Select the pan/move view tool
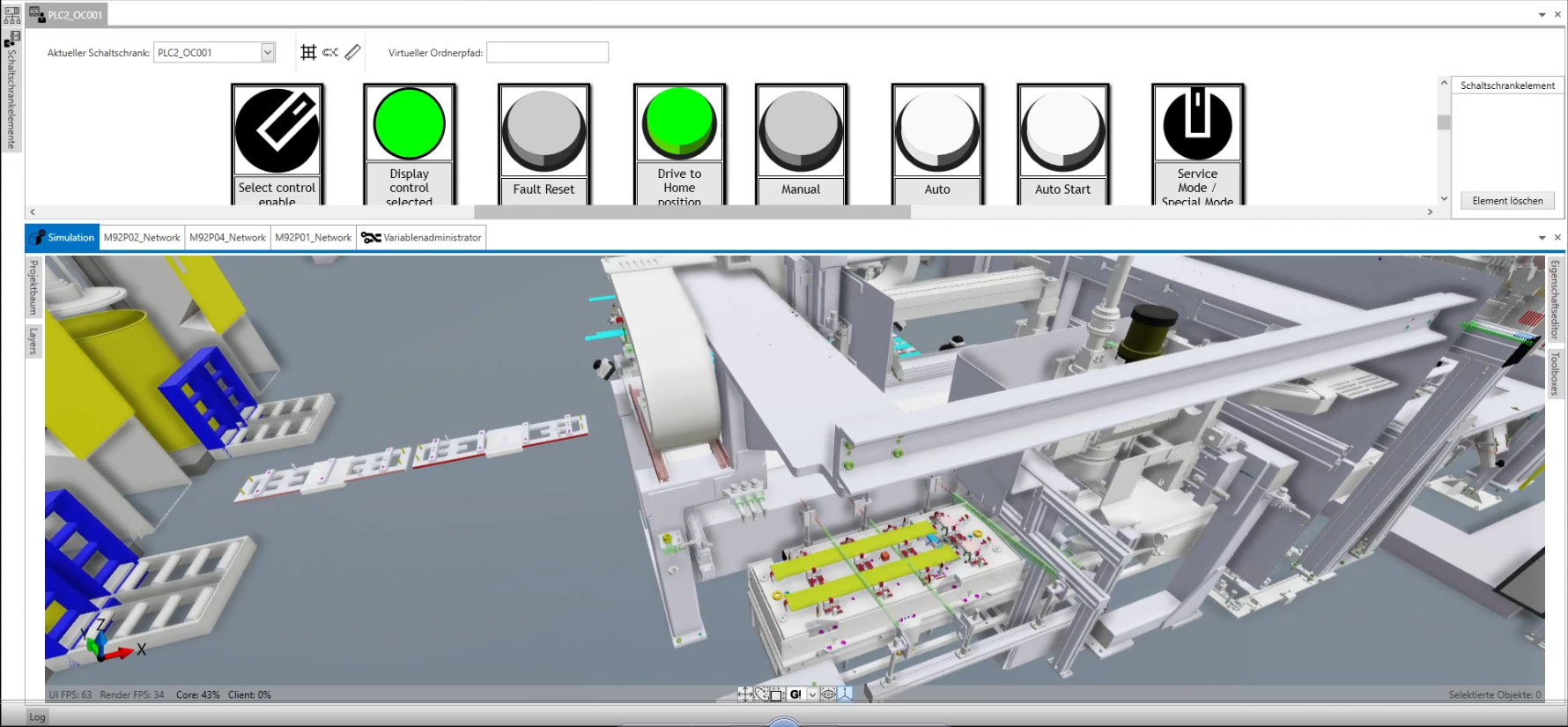1568x727 pixels. click(745, 694)
